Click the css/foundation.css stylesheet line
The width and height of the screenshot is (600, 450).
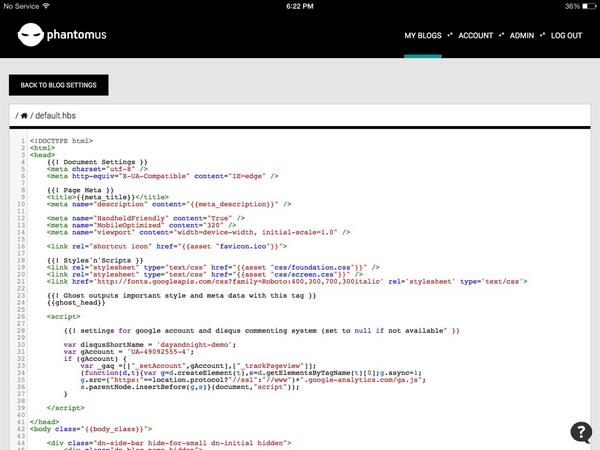pos(213,267)
